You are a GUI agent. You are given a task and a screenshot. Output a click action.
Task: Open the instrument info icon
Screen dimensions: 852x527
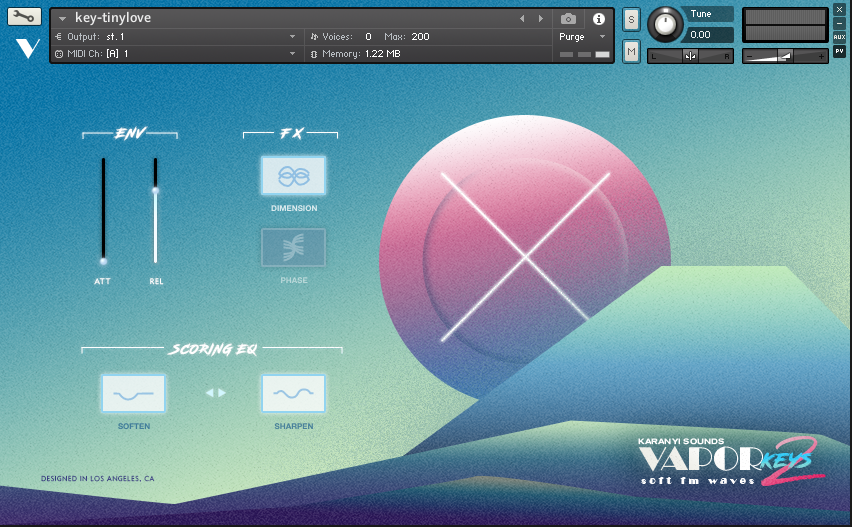599,19
